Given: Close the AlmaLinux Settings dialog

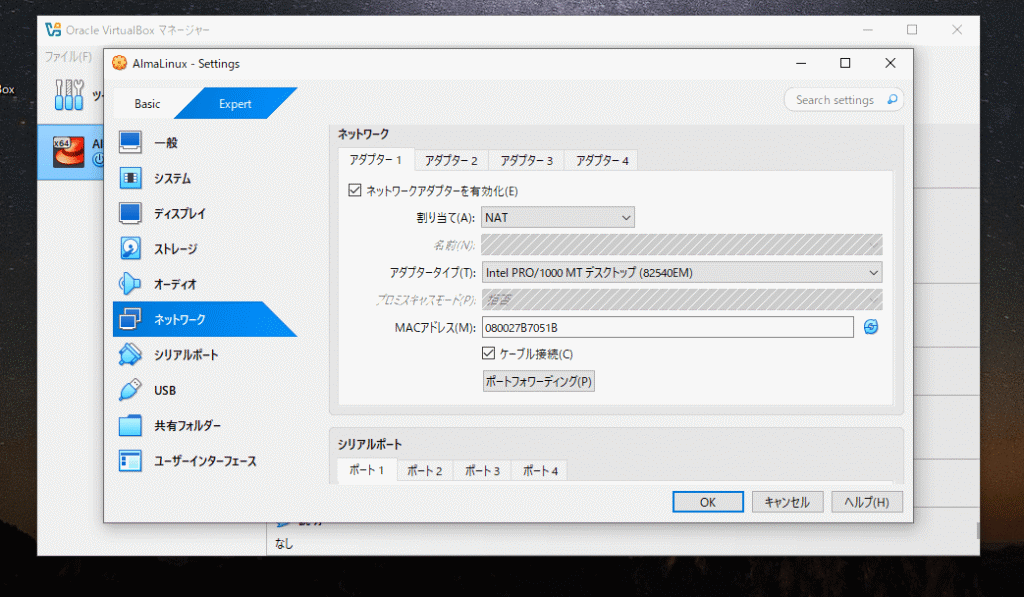Looking at the screenshot, I should coord(890,63).
